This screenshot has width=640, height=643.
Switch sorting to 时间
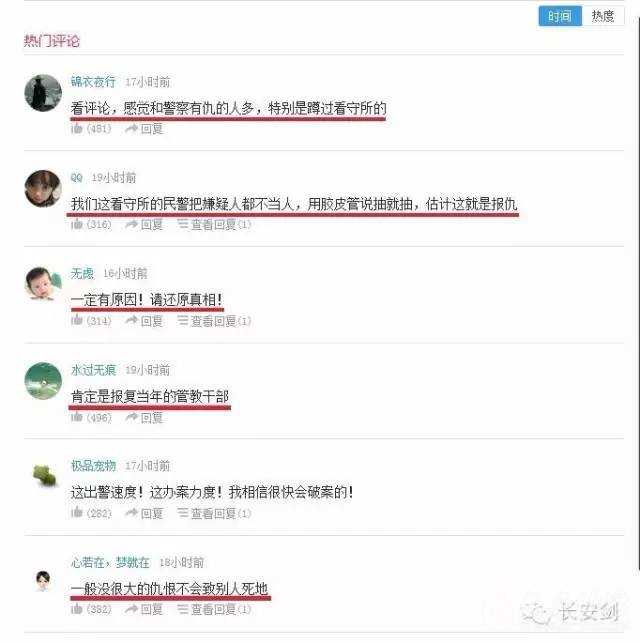pos(560,16)
